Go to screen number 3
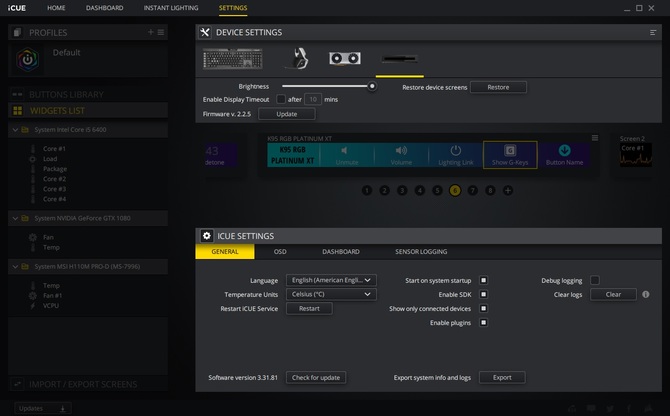This screenshot has width=670, height=416. coord(402,190)
